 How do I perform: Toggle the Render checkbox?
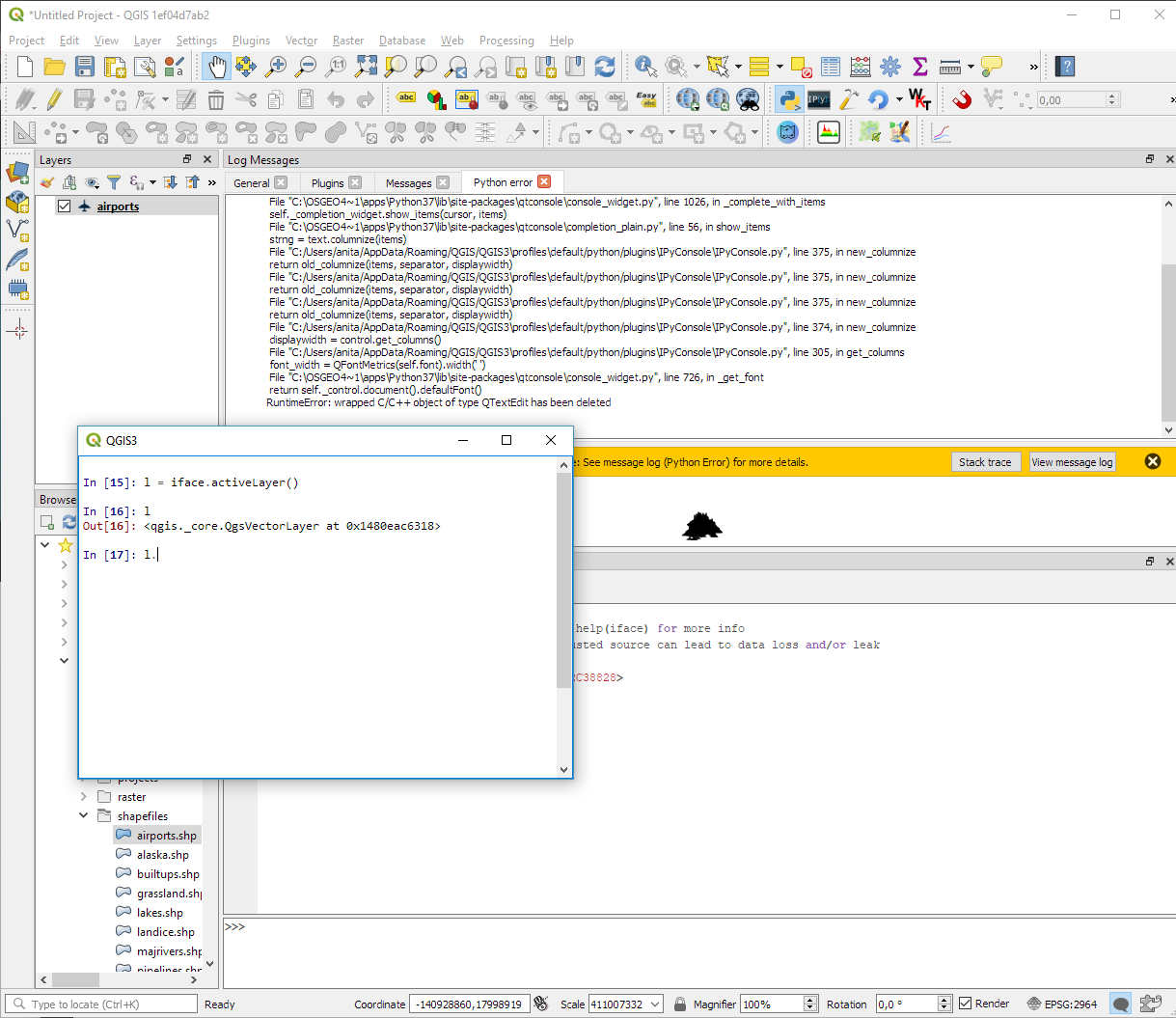point(965,1004)
